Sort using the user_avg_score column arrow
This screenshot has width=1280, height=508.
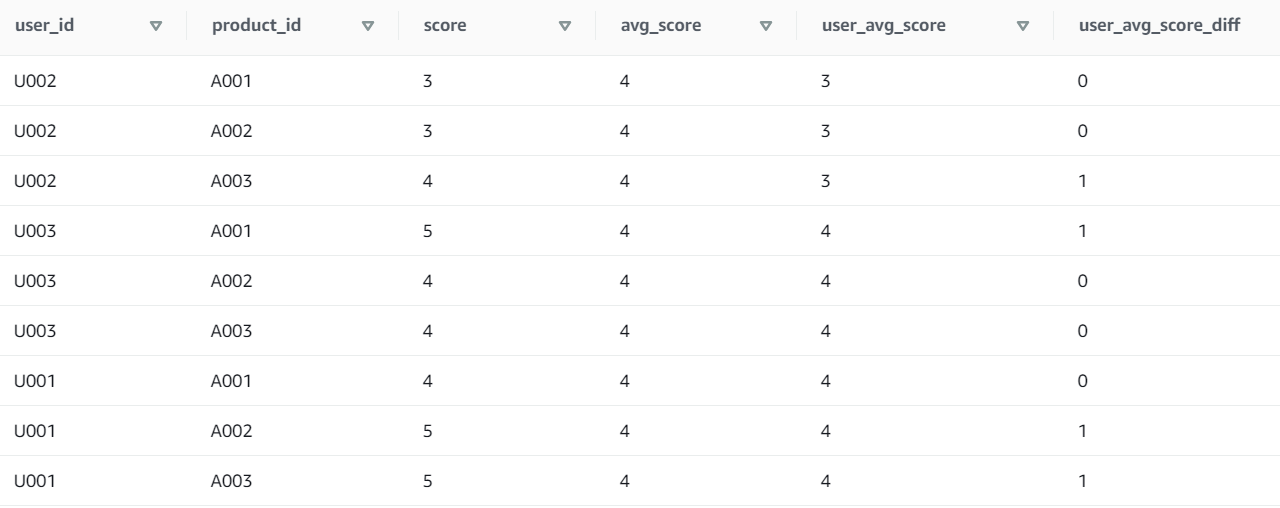pos(1022,26)
